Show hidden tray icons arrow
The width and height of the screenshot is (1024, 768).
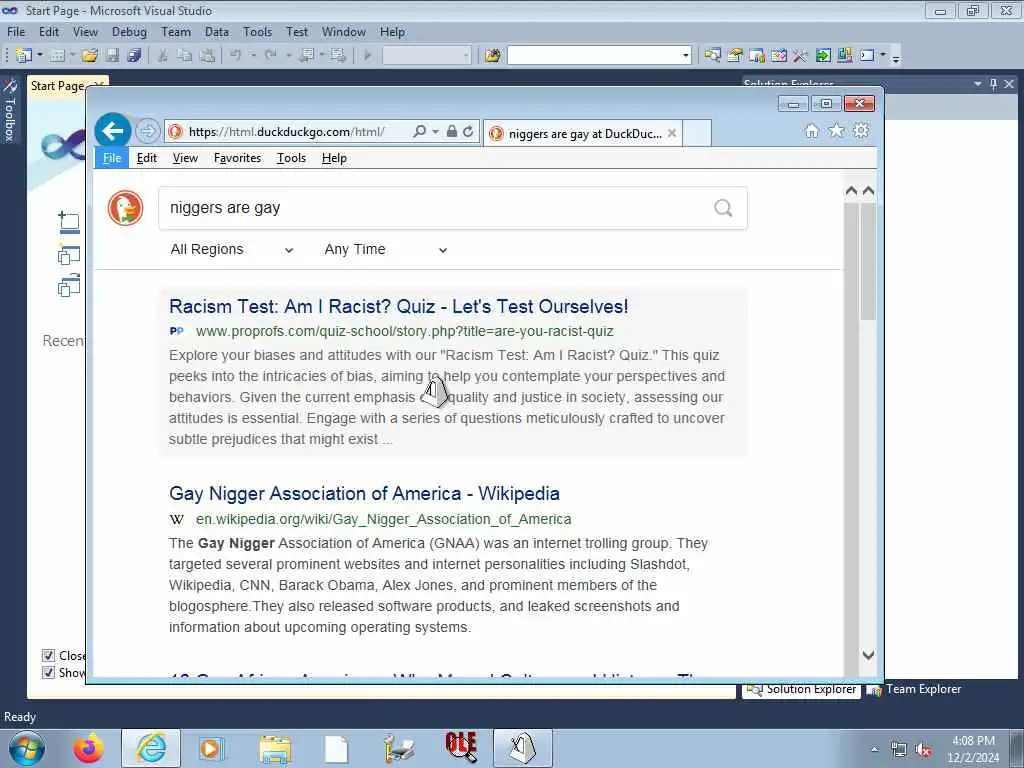[874, 749]
